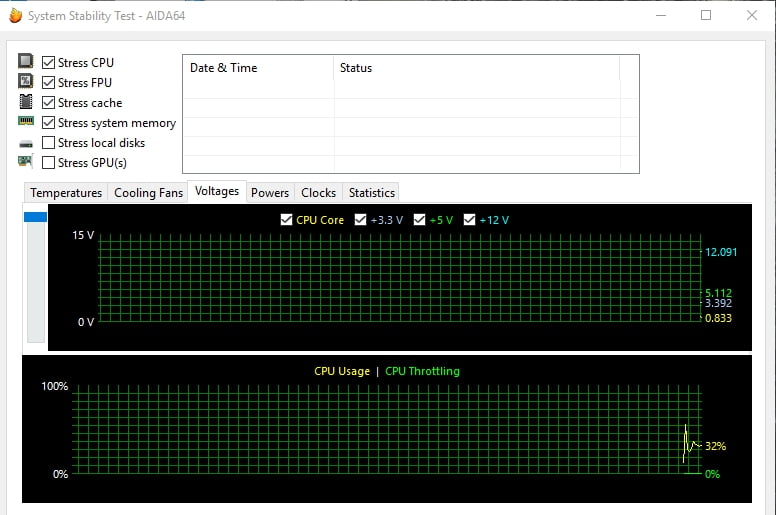The height and width of the screenshot is (515, 776).
Task: Switch to the Temperatures tab
Action: [x=66, y=192]
